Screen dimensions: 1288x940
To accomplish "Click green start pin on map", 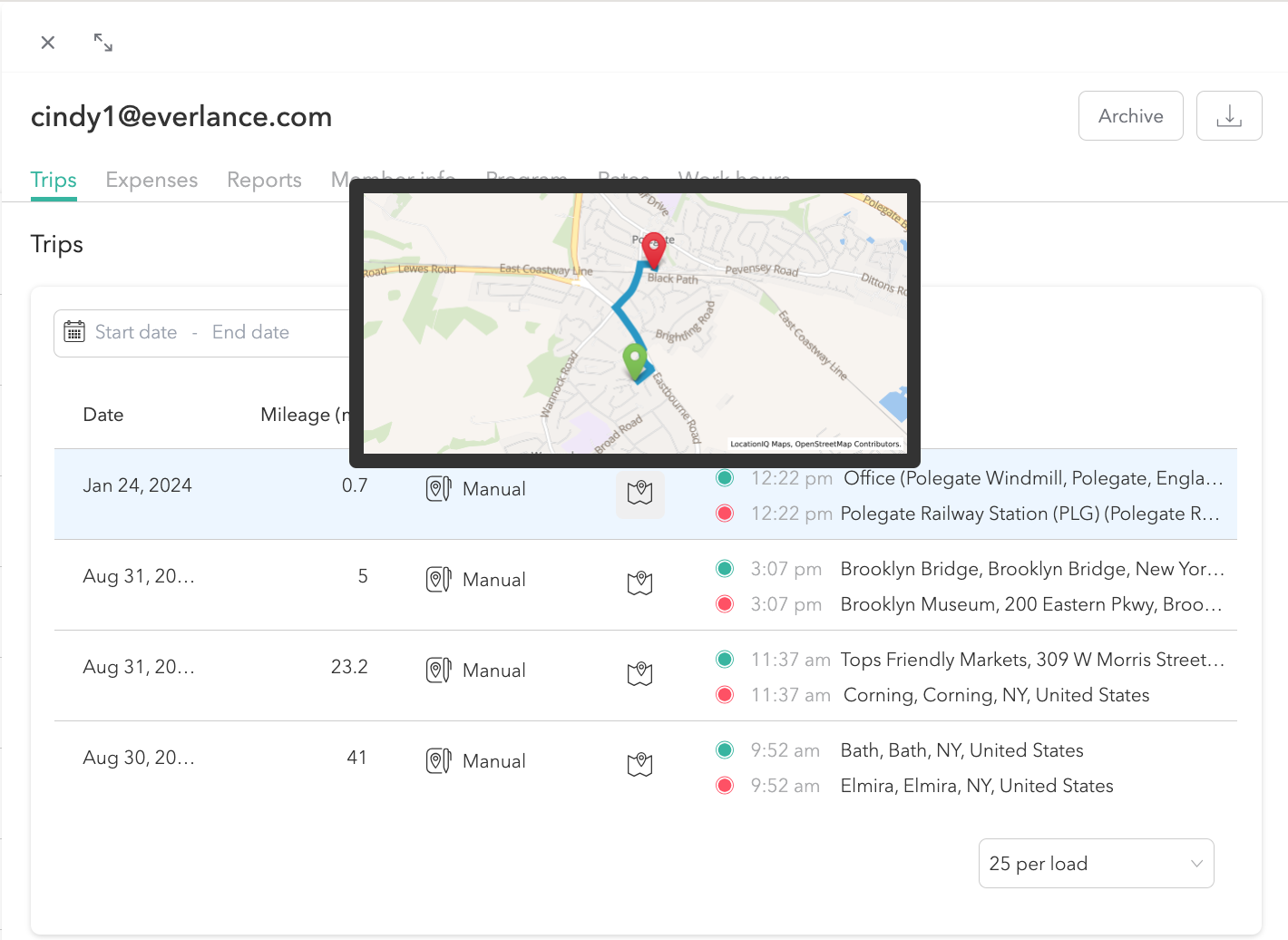I will coord(634,360).
